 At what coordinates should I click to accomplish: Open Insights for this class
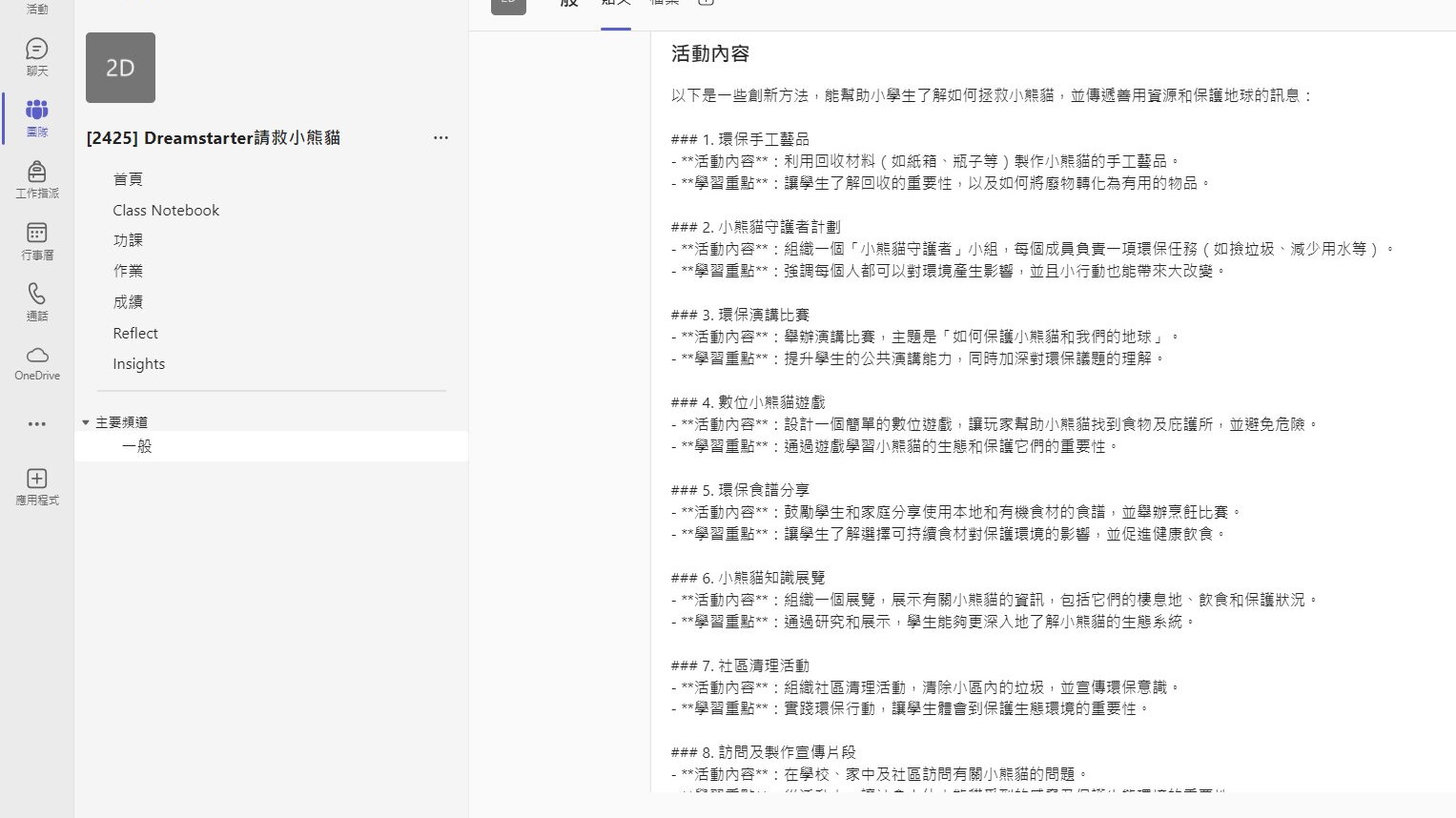click(139, 364)
